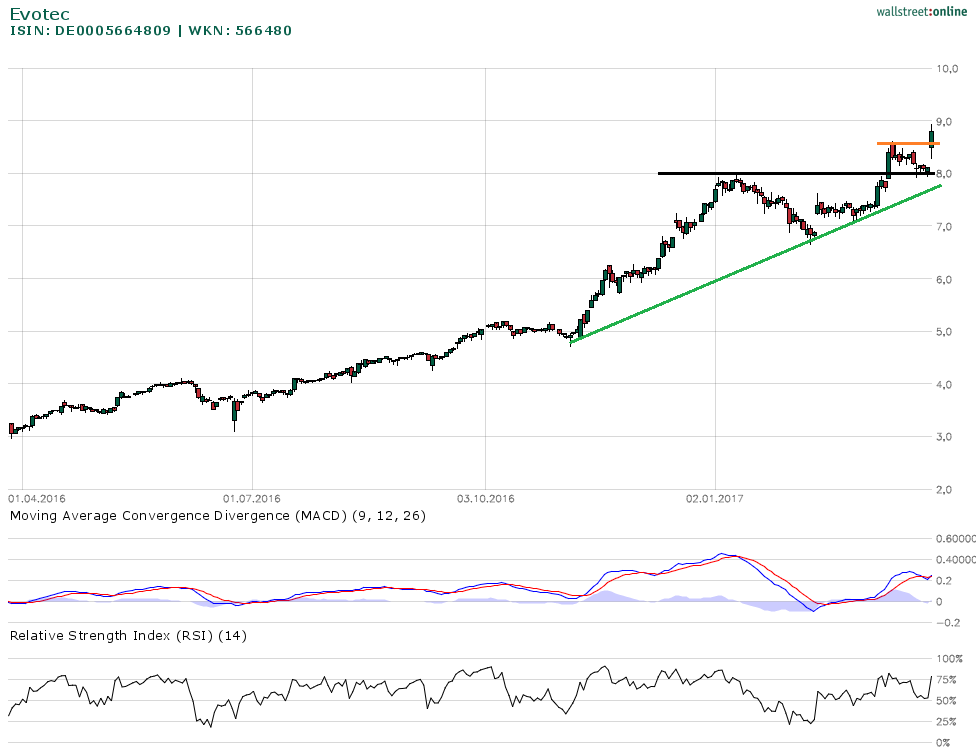Image resolution: width=976 pixels, height=750 pixels.
Task: Click the RSI 0% axis label
Action: pos(944,743)
